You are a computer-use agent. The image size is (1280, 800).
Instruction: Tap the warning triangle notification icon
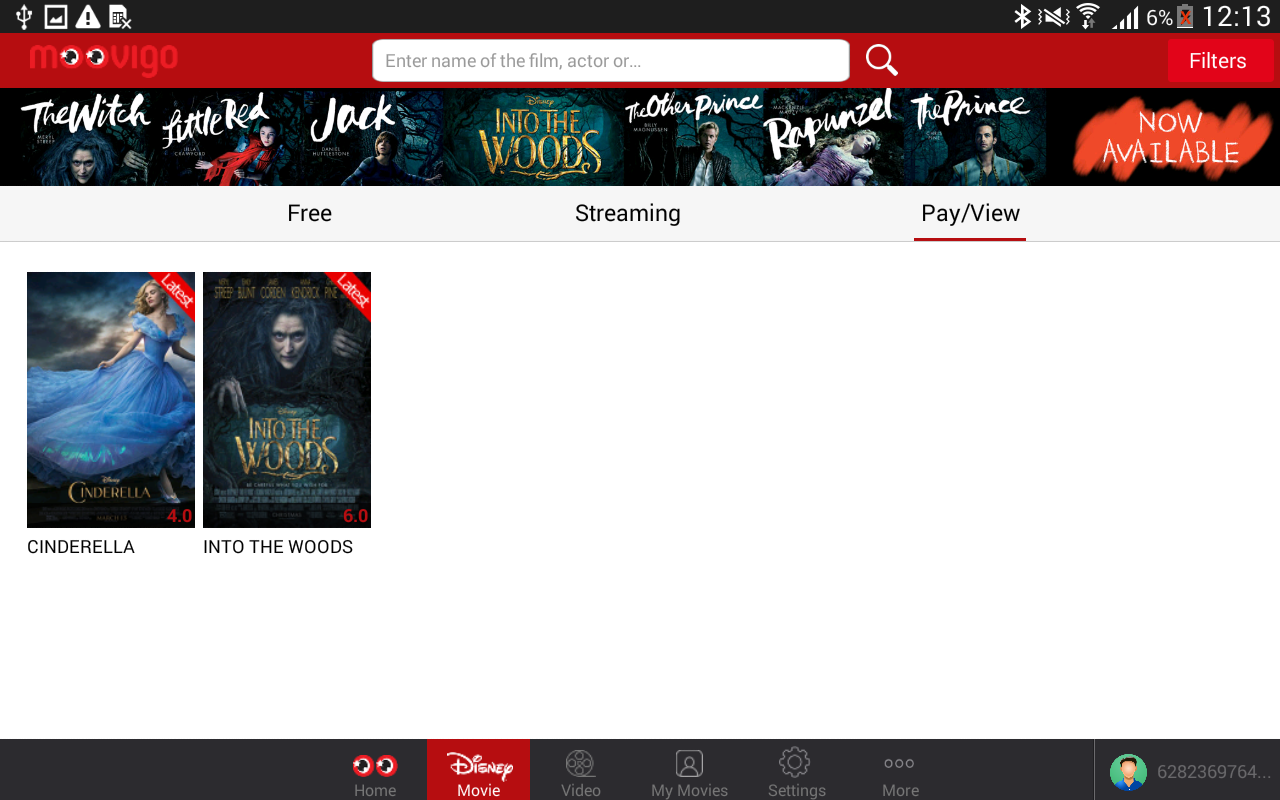[88, 17]
